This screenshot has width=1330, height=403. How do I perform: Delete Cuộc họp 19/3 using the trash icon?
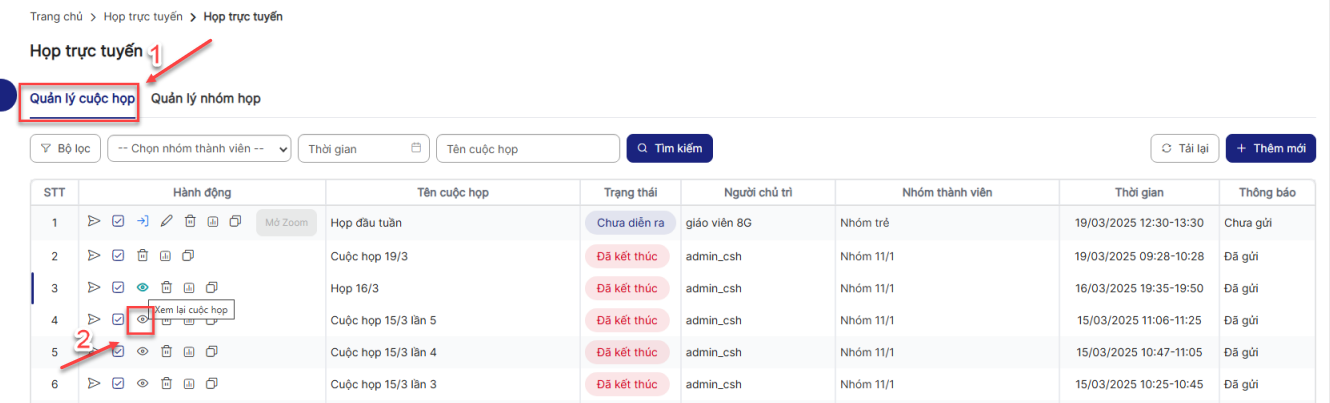142,256
